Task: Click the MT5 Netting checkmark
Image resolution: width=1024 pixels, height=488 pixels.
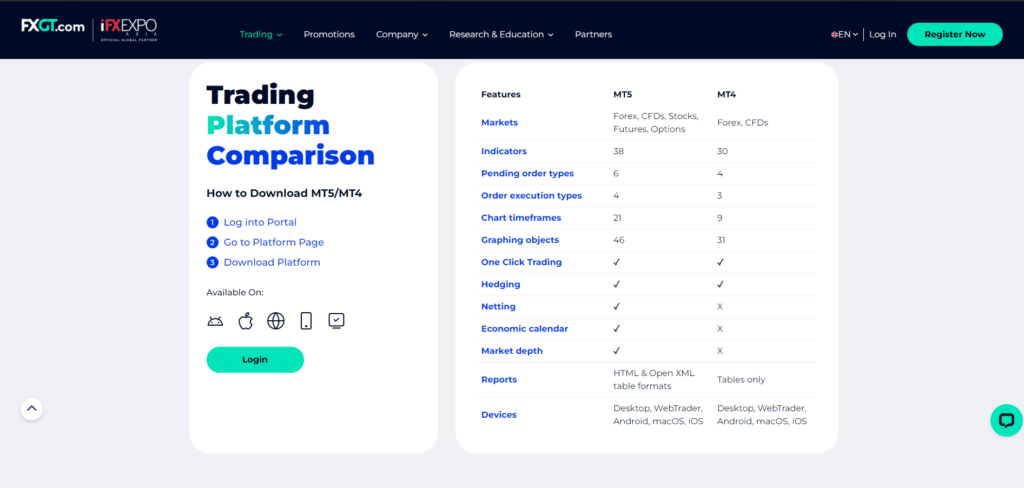Action: coord(616,307)
